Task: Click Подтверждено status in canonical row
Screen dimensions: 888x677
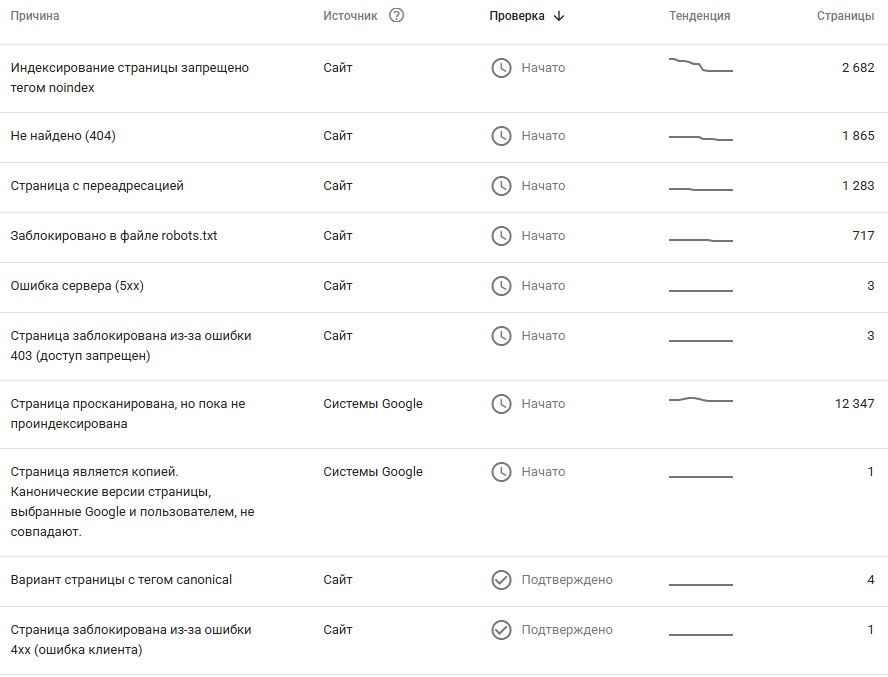Action: point(567,580)
